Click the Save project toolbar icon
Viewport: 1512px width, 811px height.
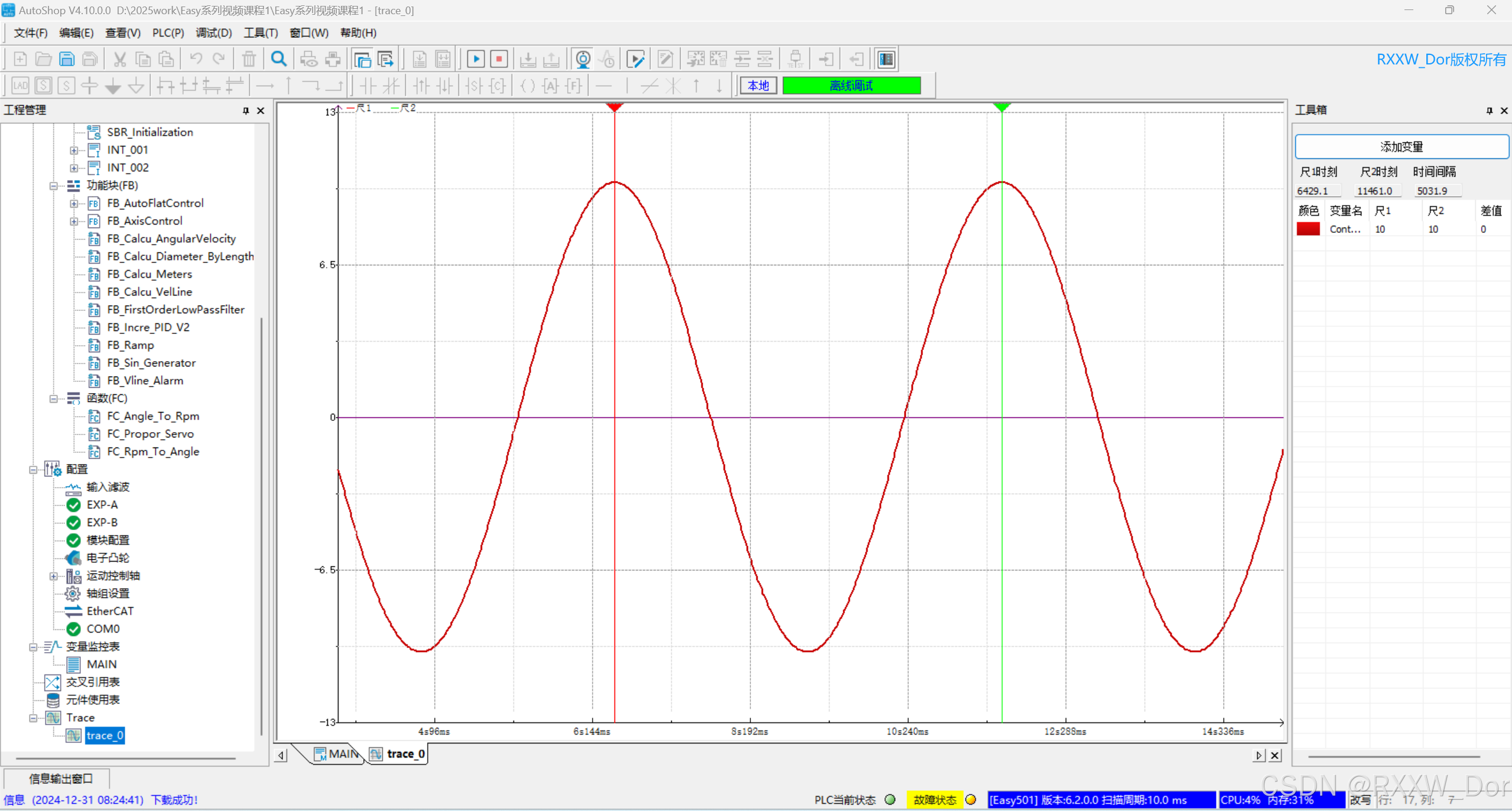click(x=67, y=59)
